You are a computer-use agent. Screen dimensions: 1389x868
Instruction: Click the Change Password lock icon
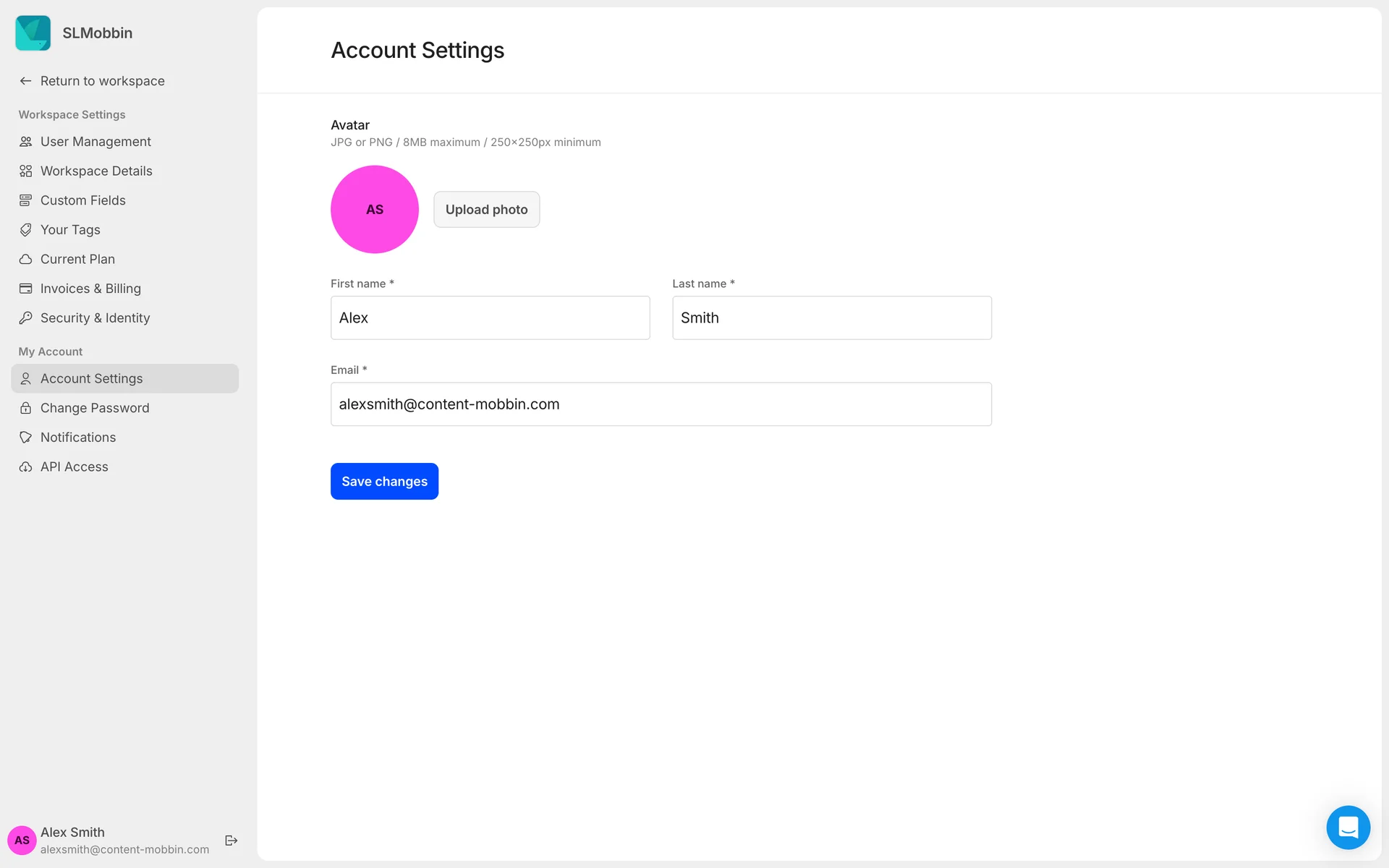click(25, 408)
